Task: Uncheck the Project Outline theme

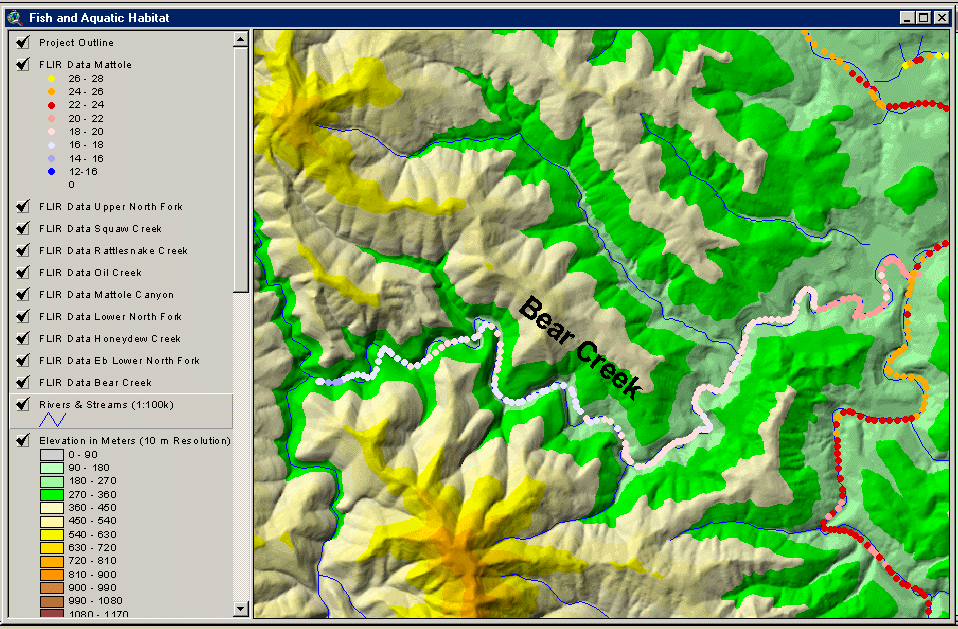Action: tap(23, 42)
